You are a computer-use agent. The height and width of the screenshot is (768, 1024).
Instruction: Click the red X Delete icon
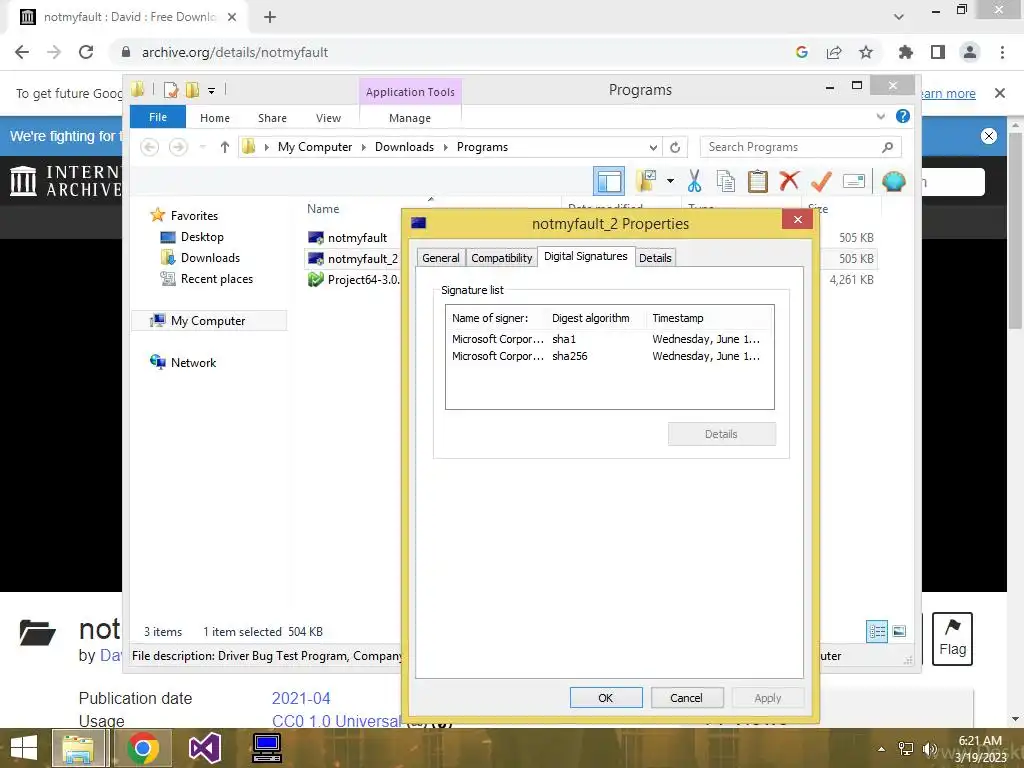click(789, 180)
